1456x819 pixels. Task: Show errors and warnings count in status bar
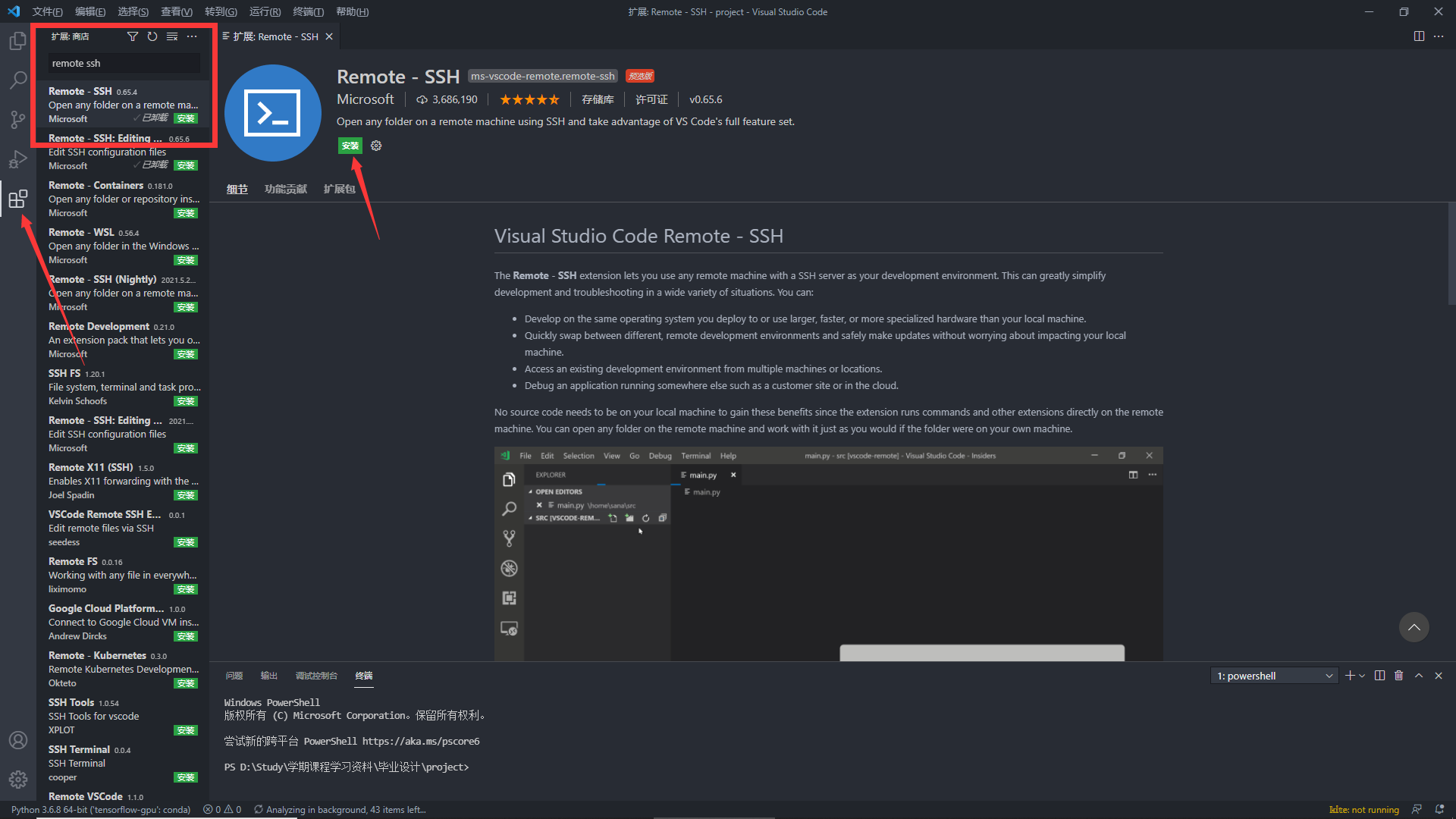click(x=222, y=810)
